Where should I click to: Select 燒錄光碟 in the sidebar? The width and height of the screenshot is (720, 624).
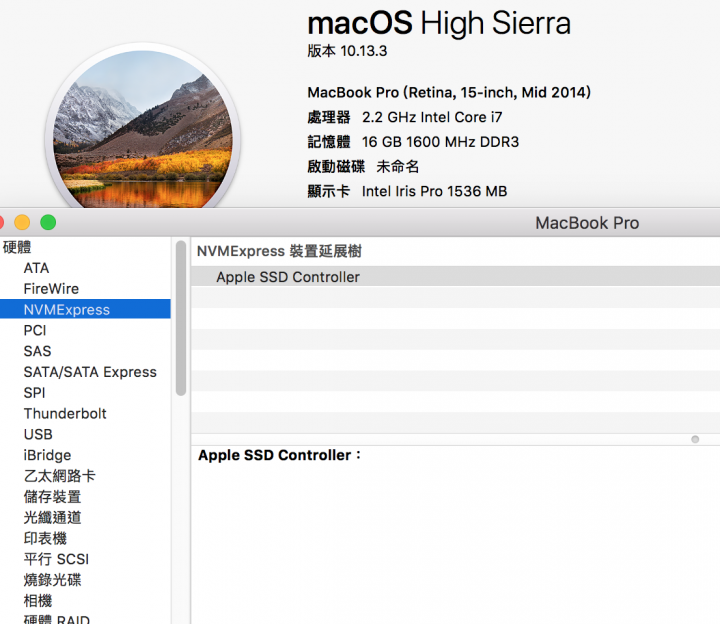[x=52, y=580]
